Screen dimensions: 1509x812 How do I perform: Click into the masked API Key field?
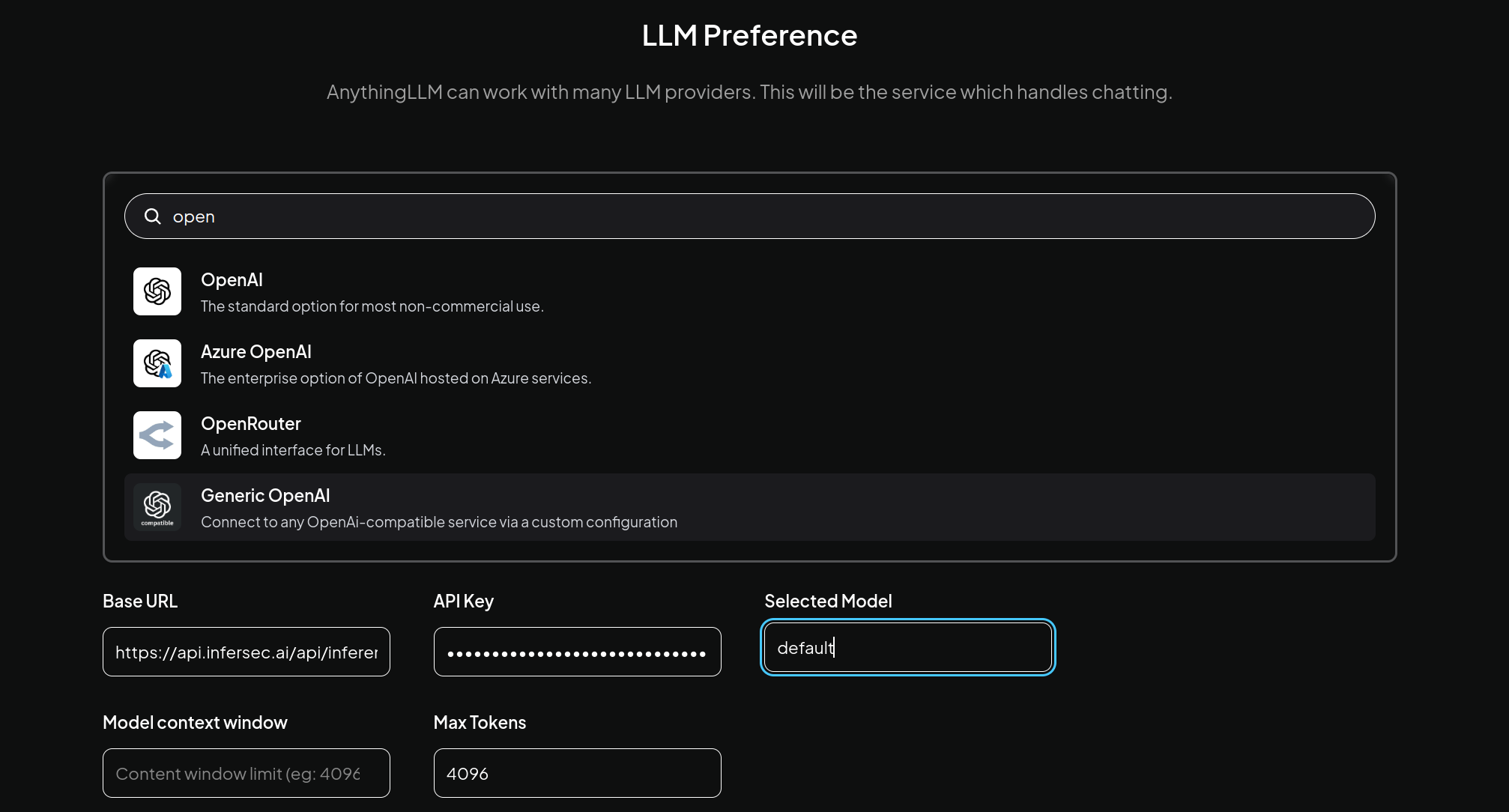point(578,652)
